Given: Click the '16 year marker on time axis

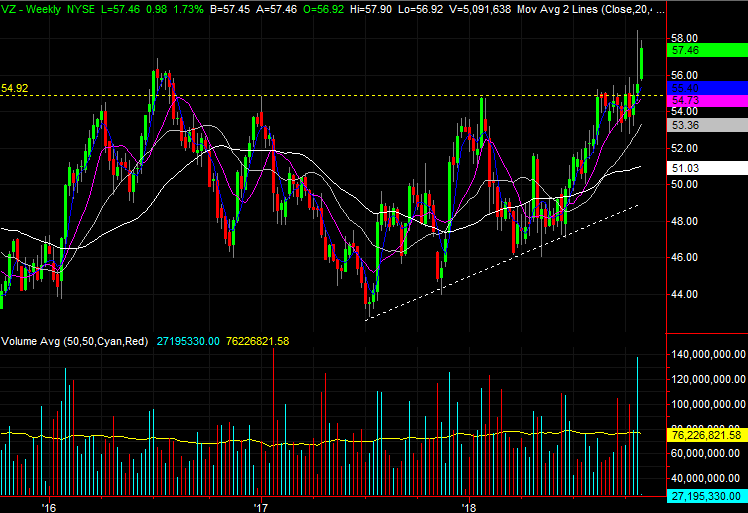Looking at the screenshot, I should point(48,507).
